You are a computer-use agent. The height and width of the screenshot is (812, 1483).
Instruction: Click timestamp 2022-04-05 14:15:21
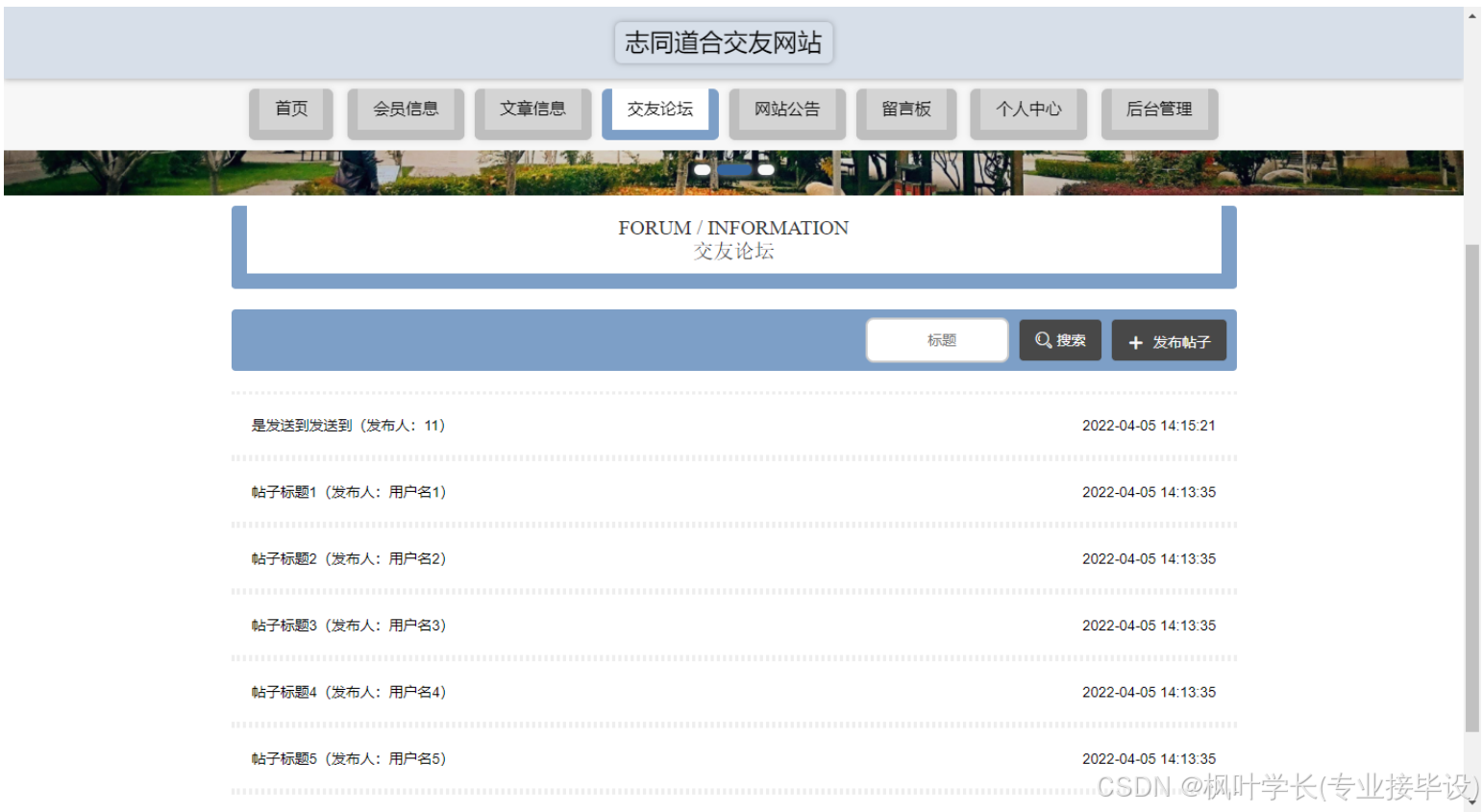click(1149, 426)
